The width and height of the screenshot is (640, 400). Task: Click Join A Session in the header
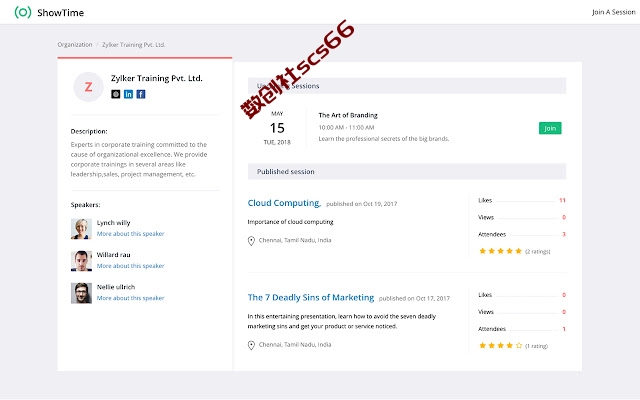pos(613,12)
